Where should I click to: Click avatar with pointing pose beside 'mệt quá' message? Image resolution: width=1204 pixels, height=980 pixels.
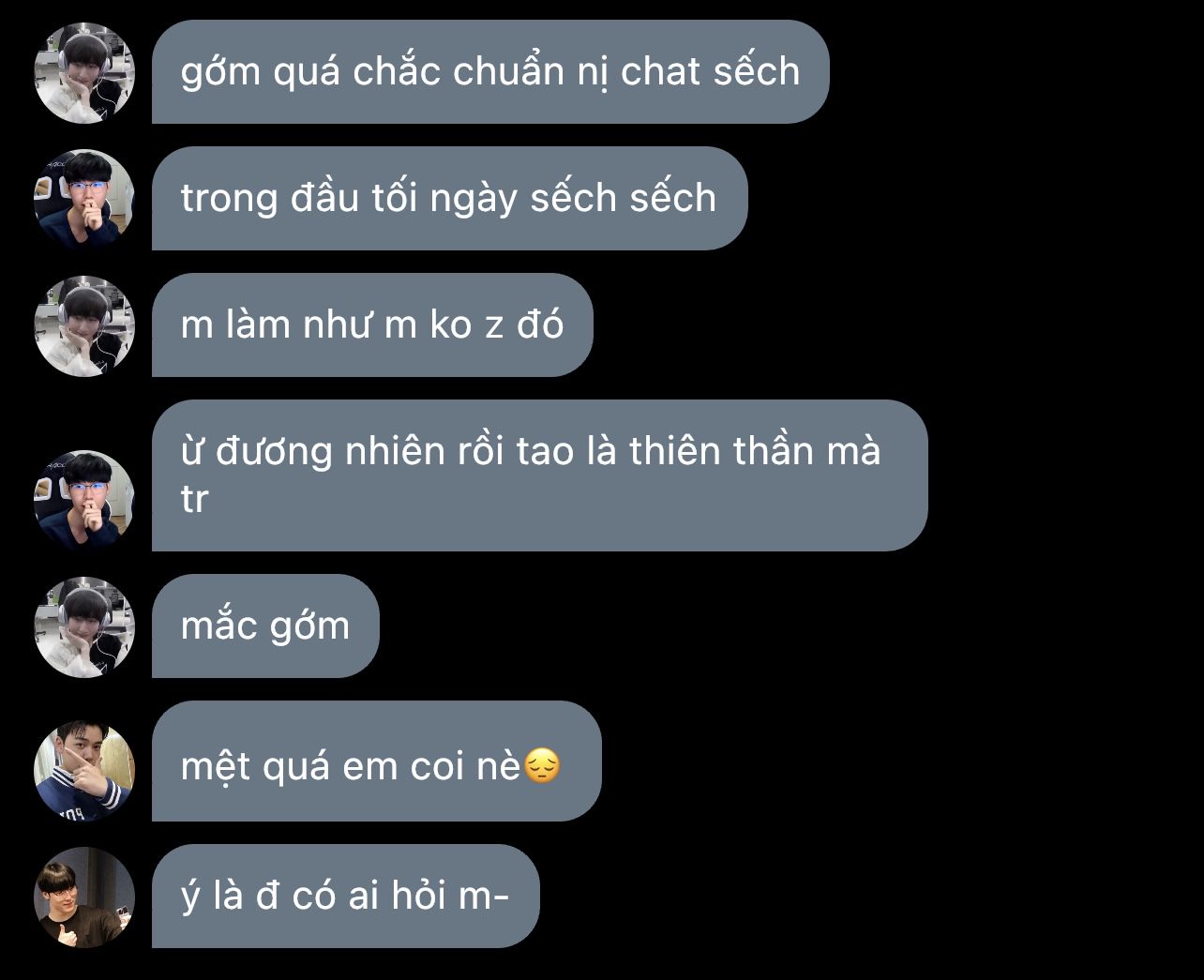(84, 771)
